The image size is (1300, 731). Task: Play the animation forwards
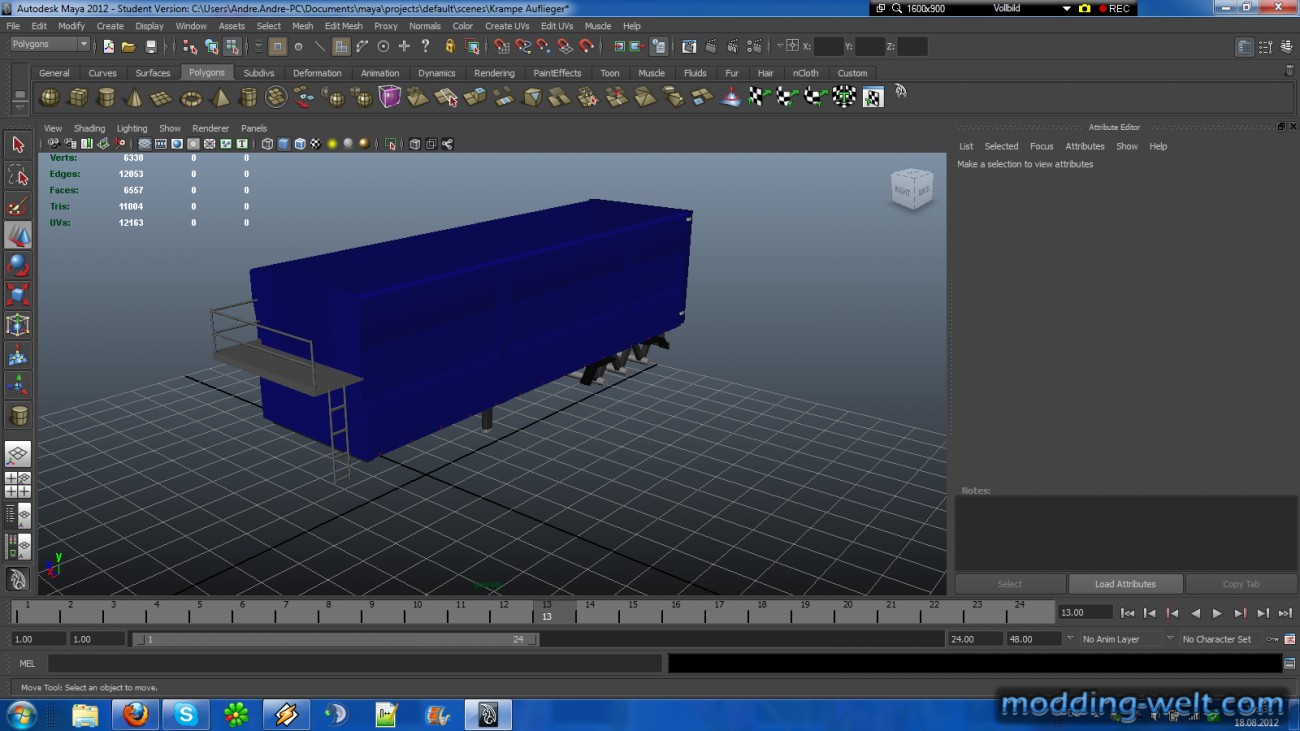[x=1217, y=613]
